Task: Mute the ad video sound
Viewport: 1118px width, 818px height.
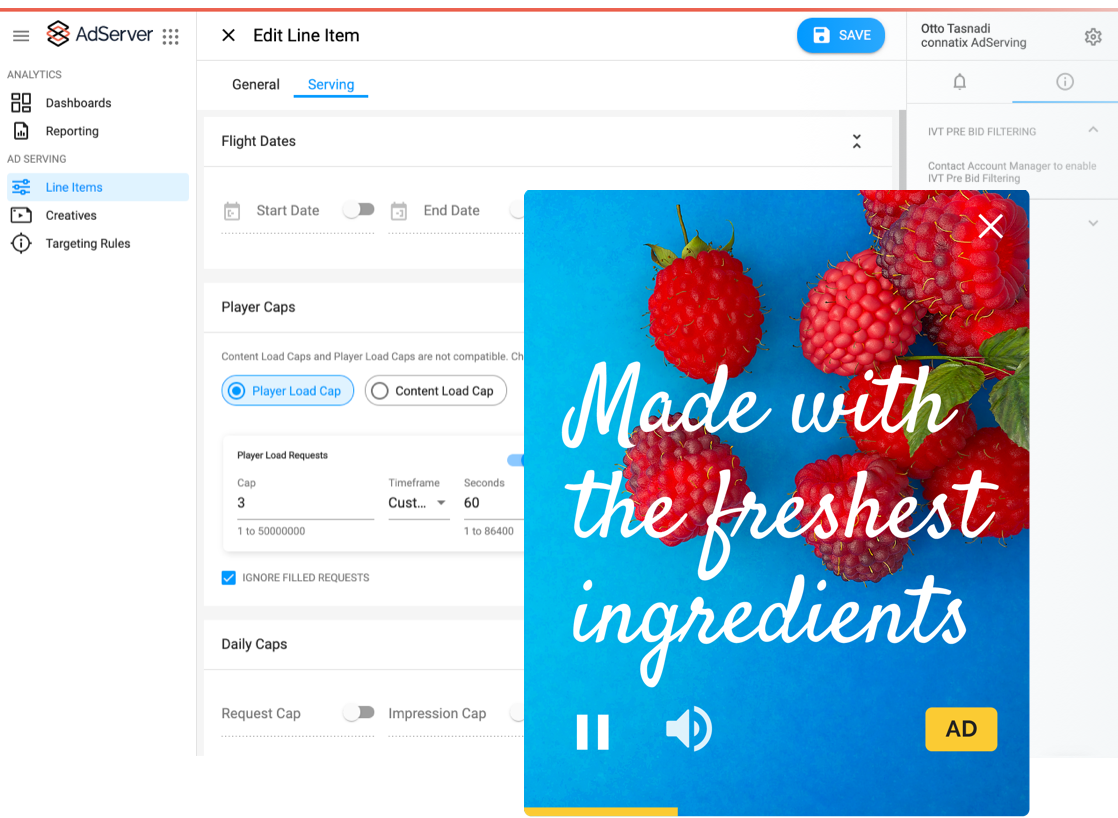Action: pyautogui.click(x=688, y=729)
